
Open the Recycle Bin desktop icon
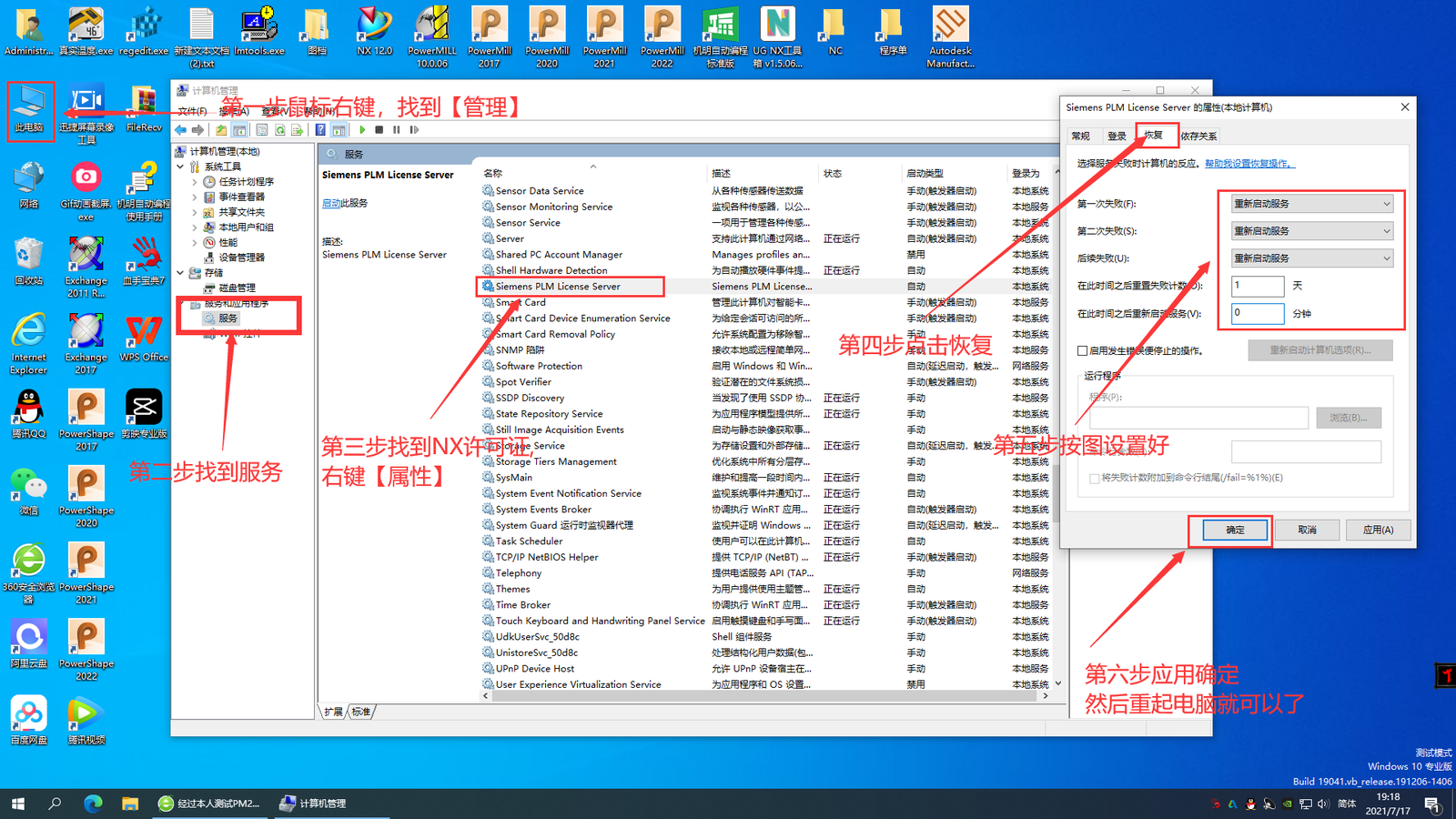29,261
